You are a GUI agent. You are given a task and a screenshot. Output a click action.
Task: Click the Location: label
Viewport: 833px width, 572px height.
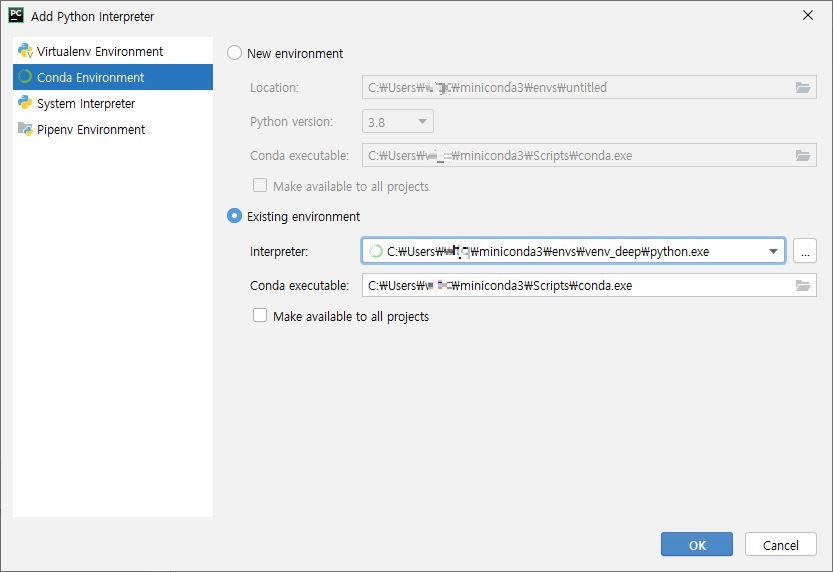[274, 88]
